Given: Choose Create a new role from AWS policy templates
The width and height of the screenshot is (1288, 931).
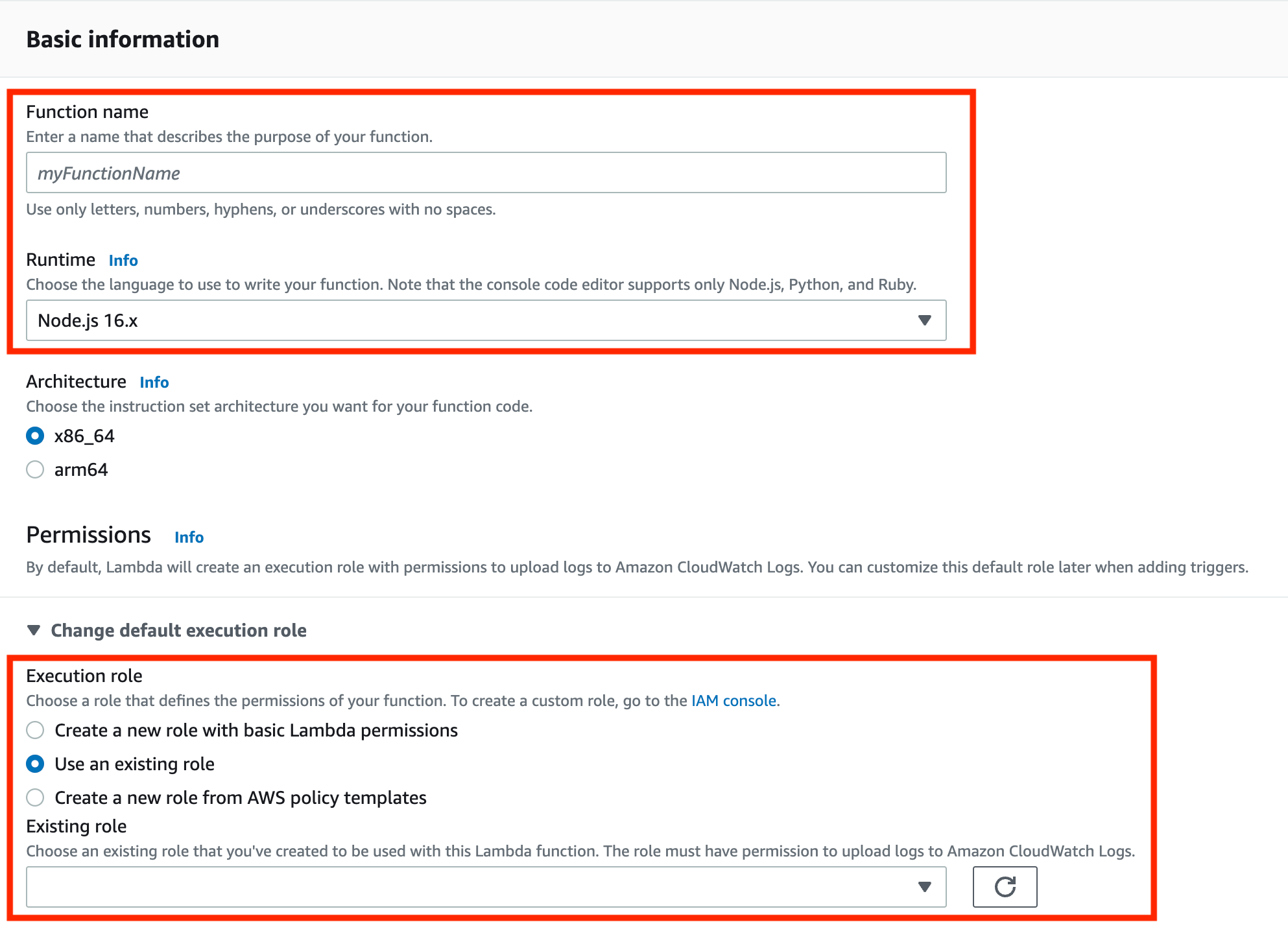Looking at the screenshot, I should 35,797.
